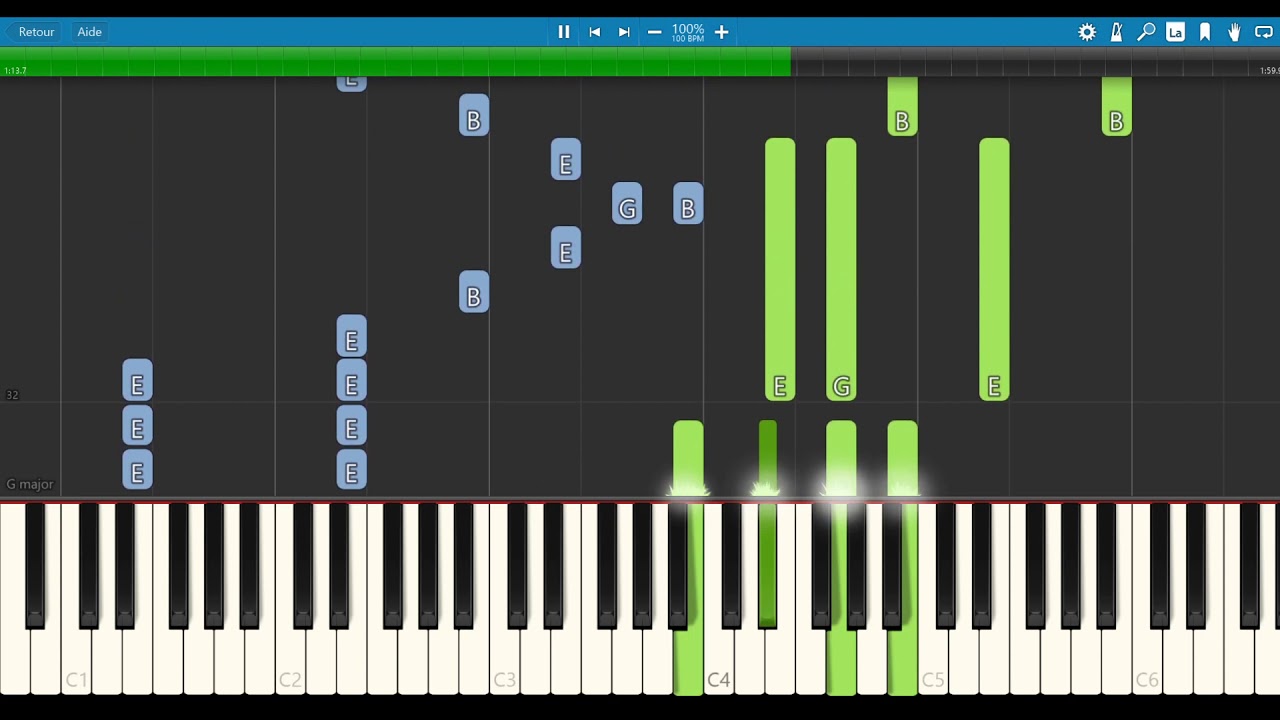This screenshot has height=720, width=1280.
Task: Open settings gear icon
Action: point(1087,32)
